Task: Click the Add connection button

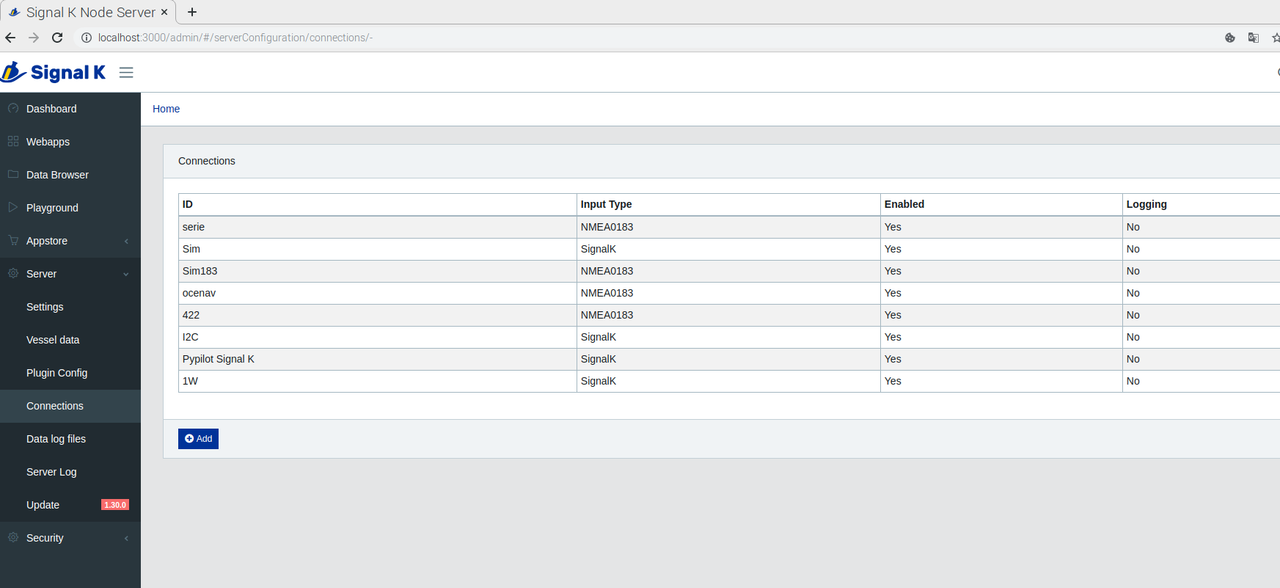Action: pyautogui.click(x=198, y=438)
